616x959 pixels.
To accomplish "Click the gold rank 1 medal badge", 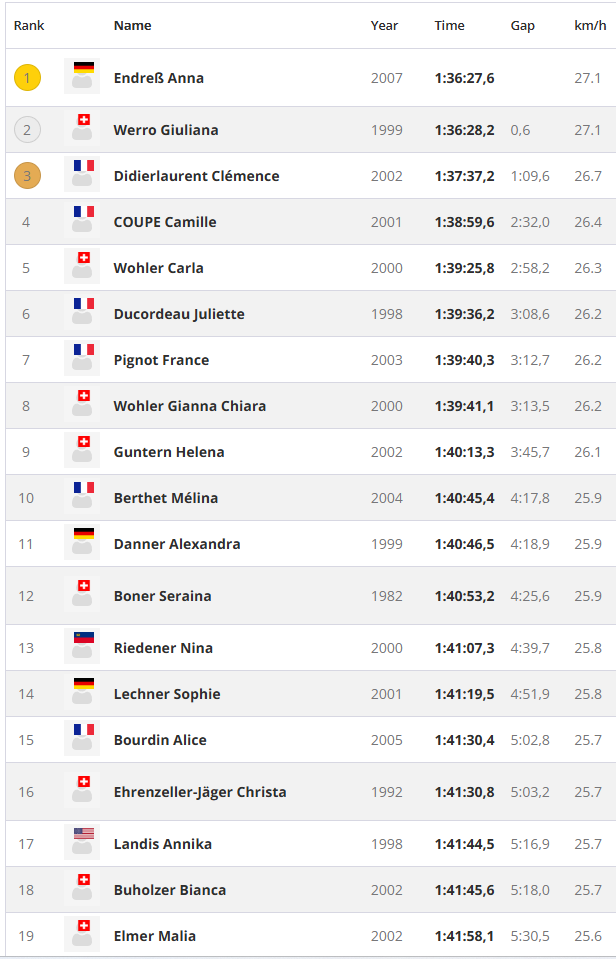I will point(27,78).
